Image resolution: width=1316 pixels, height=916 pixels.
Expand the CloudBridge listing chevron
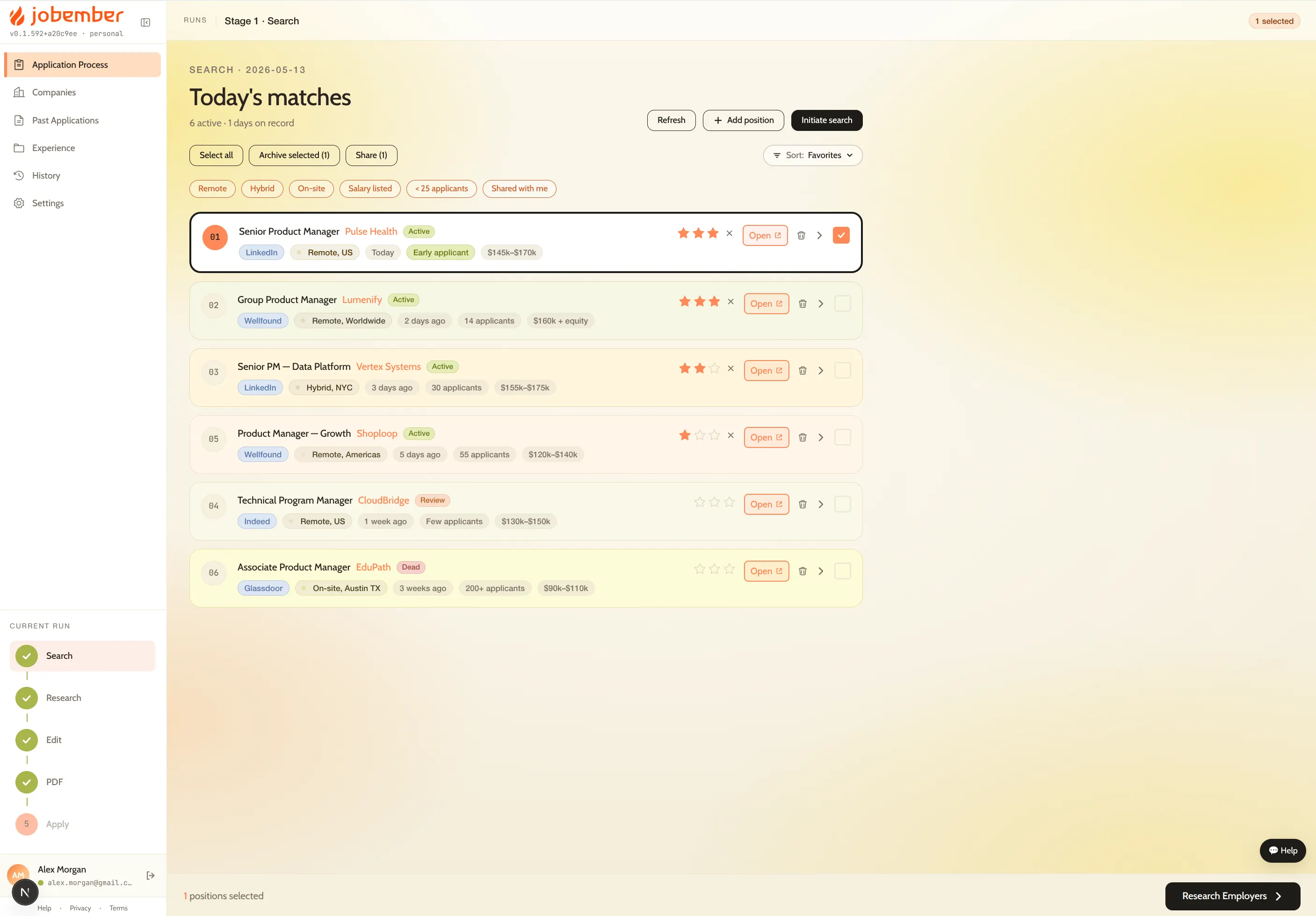(x=820, y=505)
